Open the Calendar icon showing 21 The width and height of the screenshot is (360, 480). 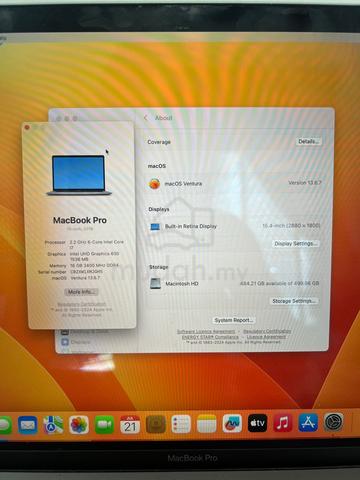(130, 425)
